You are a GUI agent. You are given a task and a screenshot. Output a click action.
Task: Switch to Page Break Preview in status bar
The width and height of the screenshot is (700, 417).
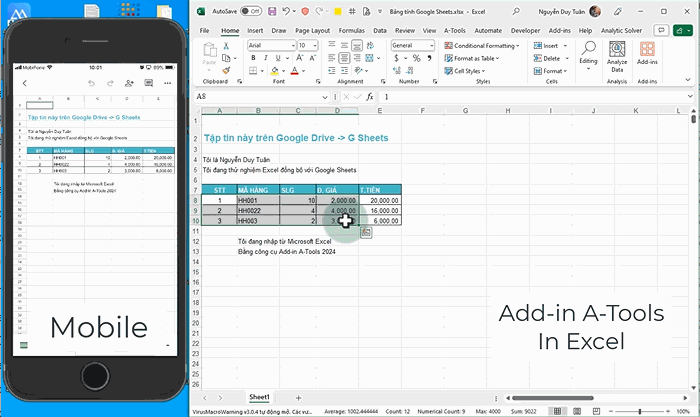point(596,411)
